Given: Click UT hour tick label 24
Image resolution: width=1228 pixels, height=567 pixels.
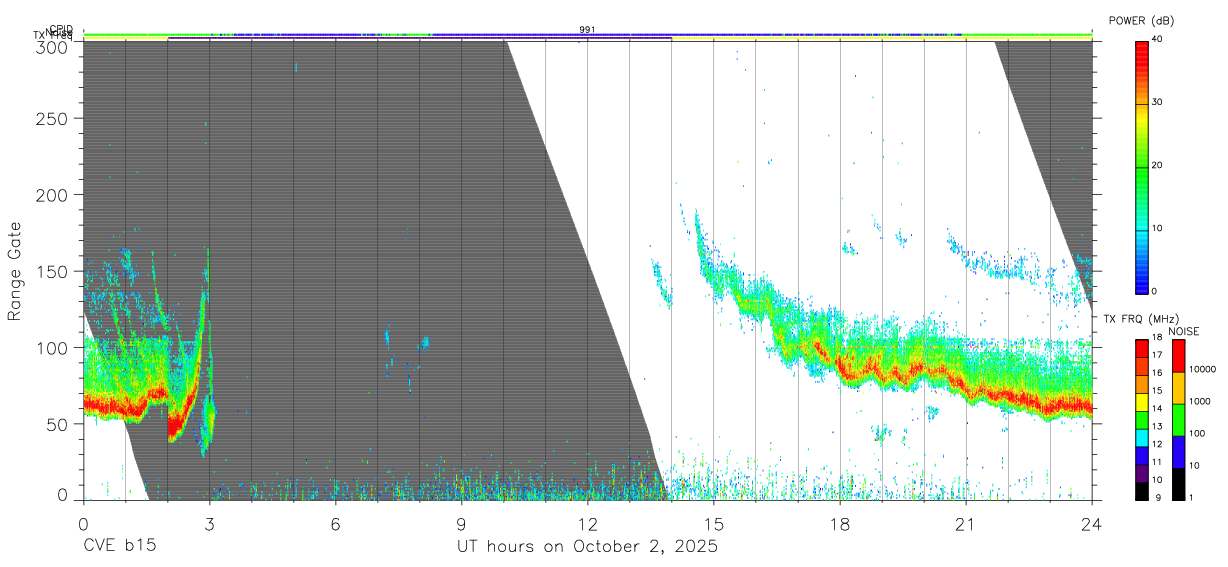Looking at the screenshot, I should pyautogui.click(x=1091, y=524).
